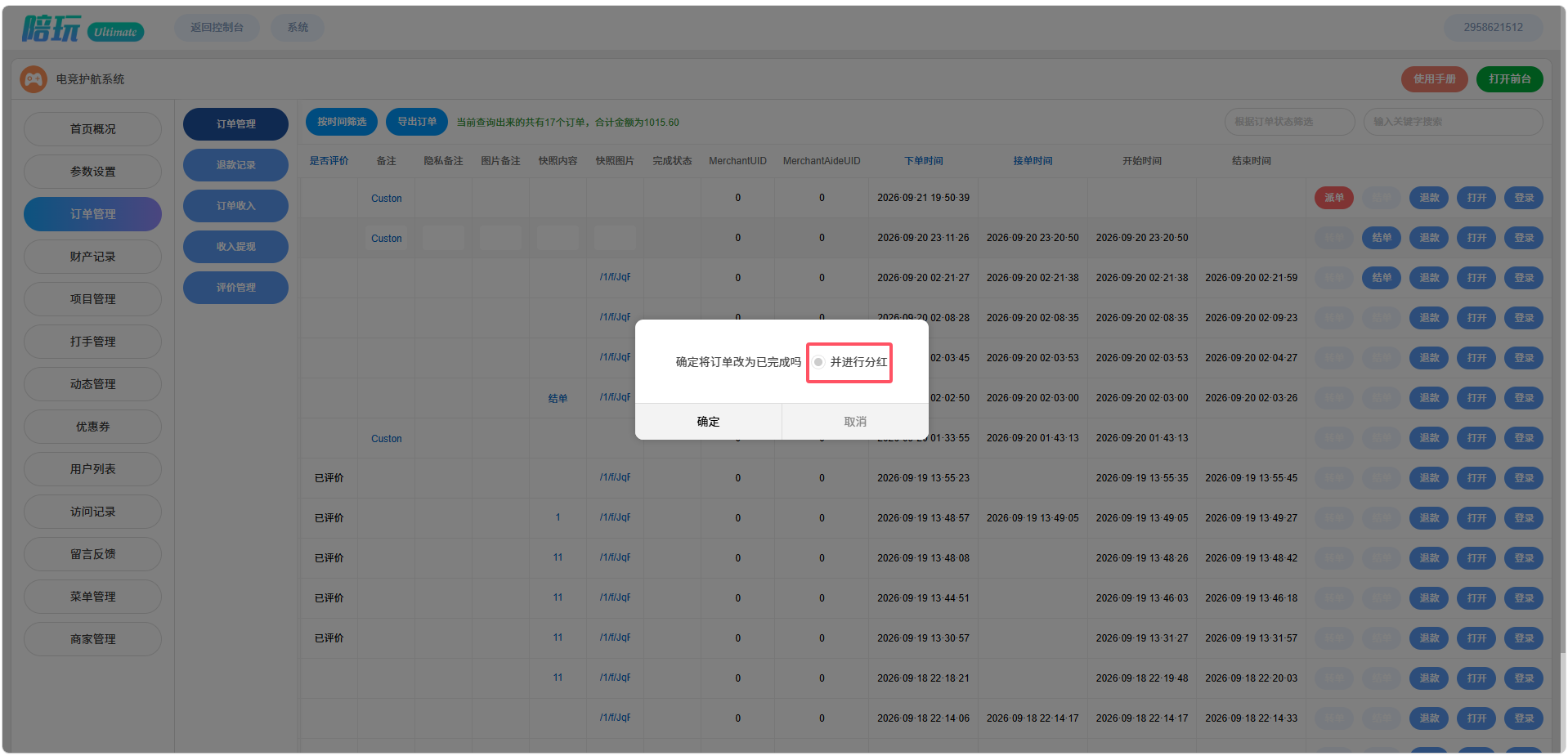
Task: Click red 派单 button in first row
Action: click(x=1334, y=198)
